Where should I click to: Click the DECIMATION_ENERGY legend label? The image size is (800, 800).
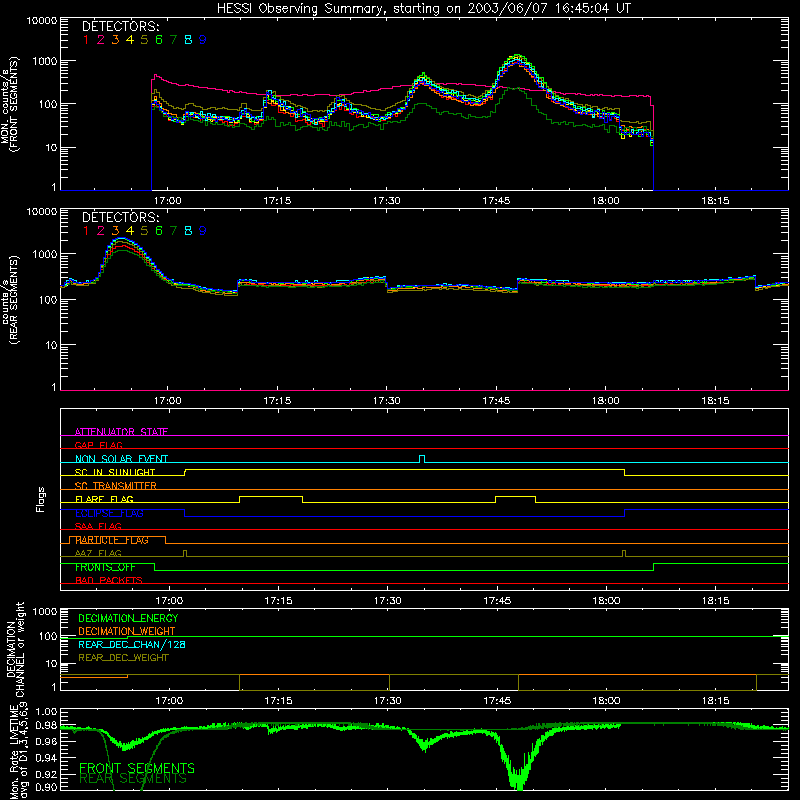pyautogui.click(x=128, y=618)
